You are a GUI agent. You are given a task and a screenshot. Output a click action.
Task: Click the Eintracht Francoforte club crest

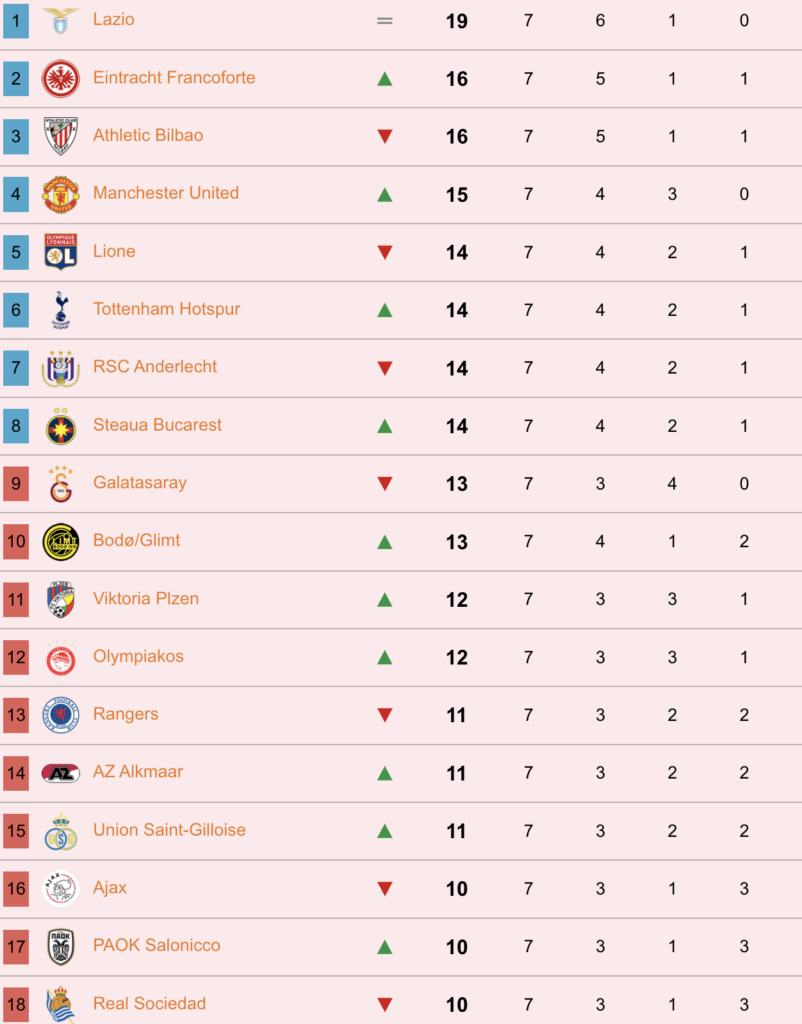(x=61, y=79)
